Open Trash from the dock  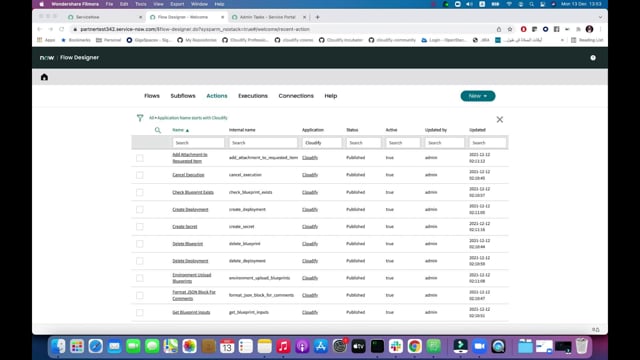tap(582, 346)
